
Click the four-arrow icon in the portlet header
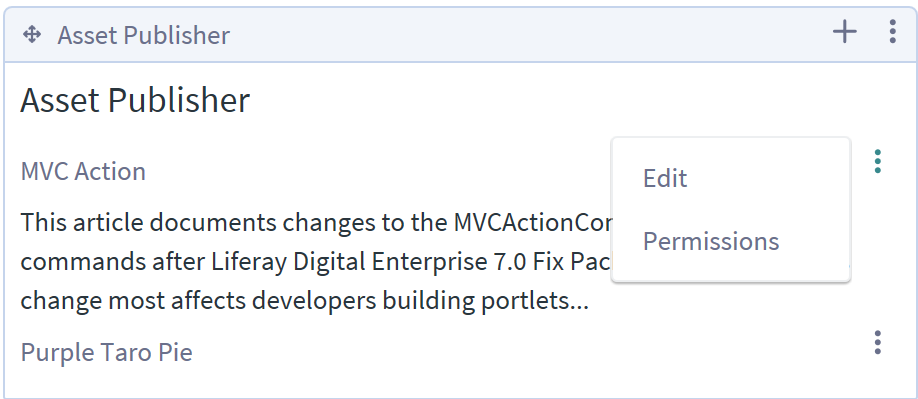tap(32, 35)
